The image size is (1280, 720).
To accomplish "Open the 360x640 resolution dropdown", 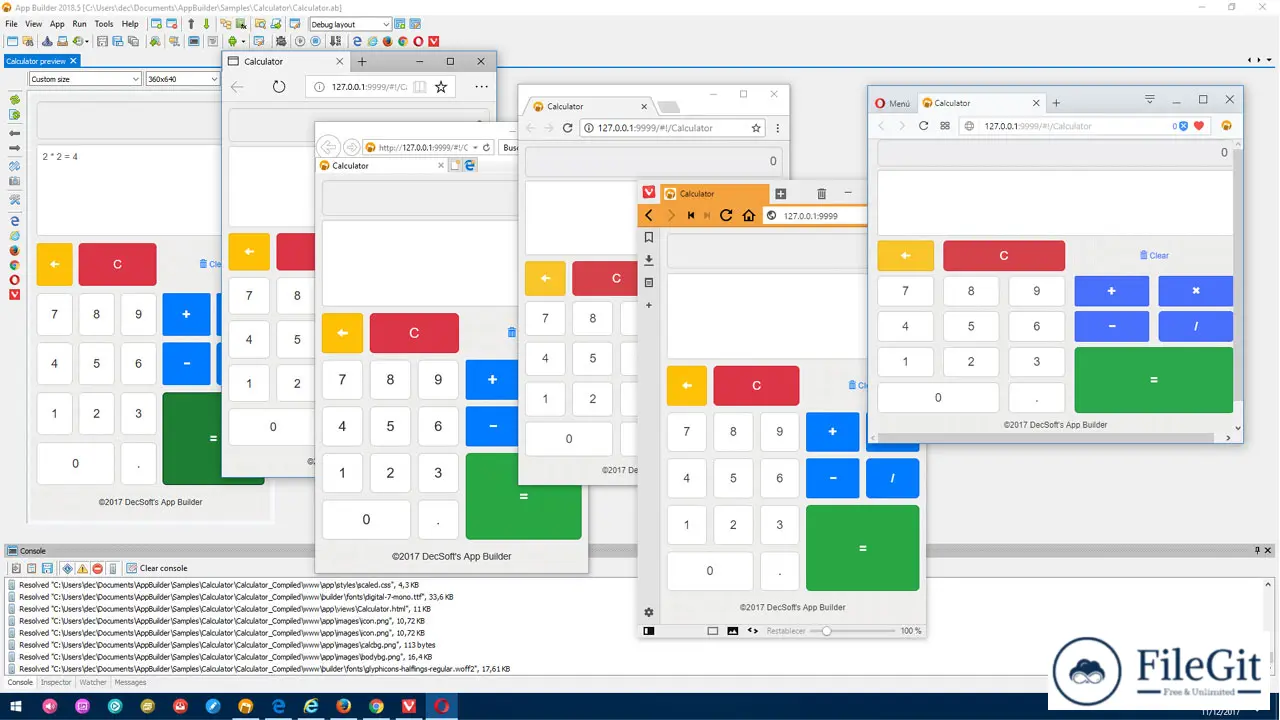I will coord(182,79).
